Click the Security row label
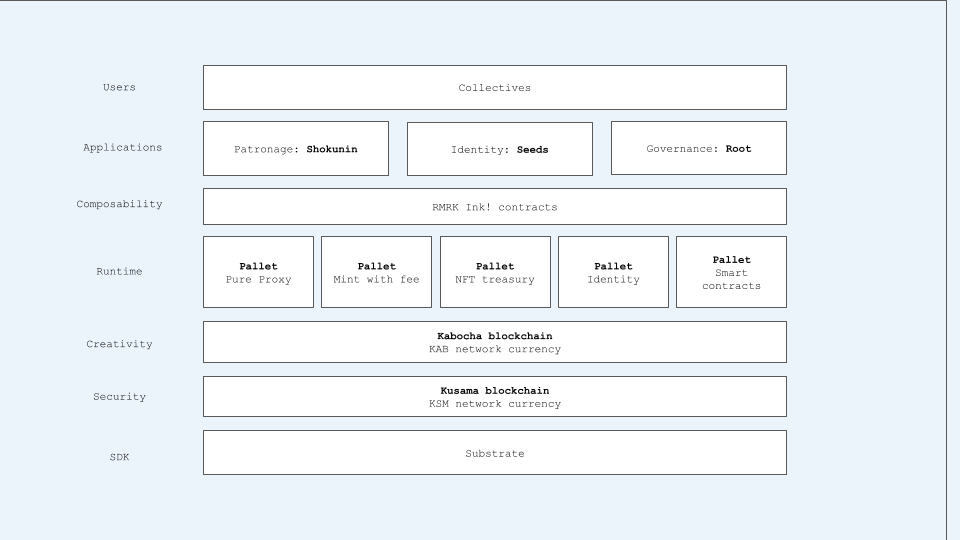This screenshot has height=540, width=960. pos(119,397)
